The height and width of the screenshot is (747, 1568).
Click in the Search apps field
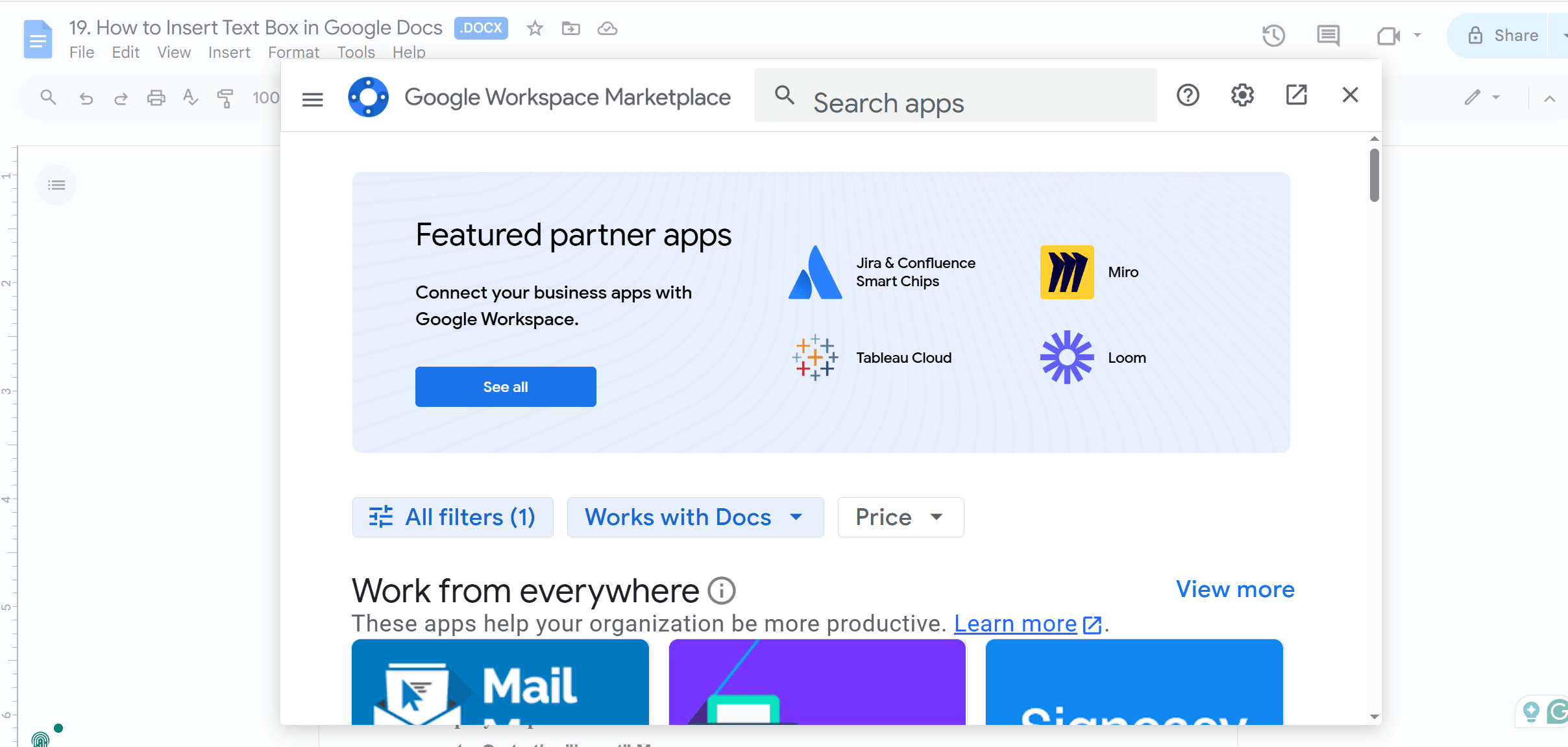click(941, 102)
